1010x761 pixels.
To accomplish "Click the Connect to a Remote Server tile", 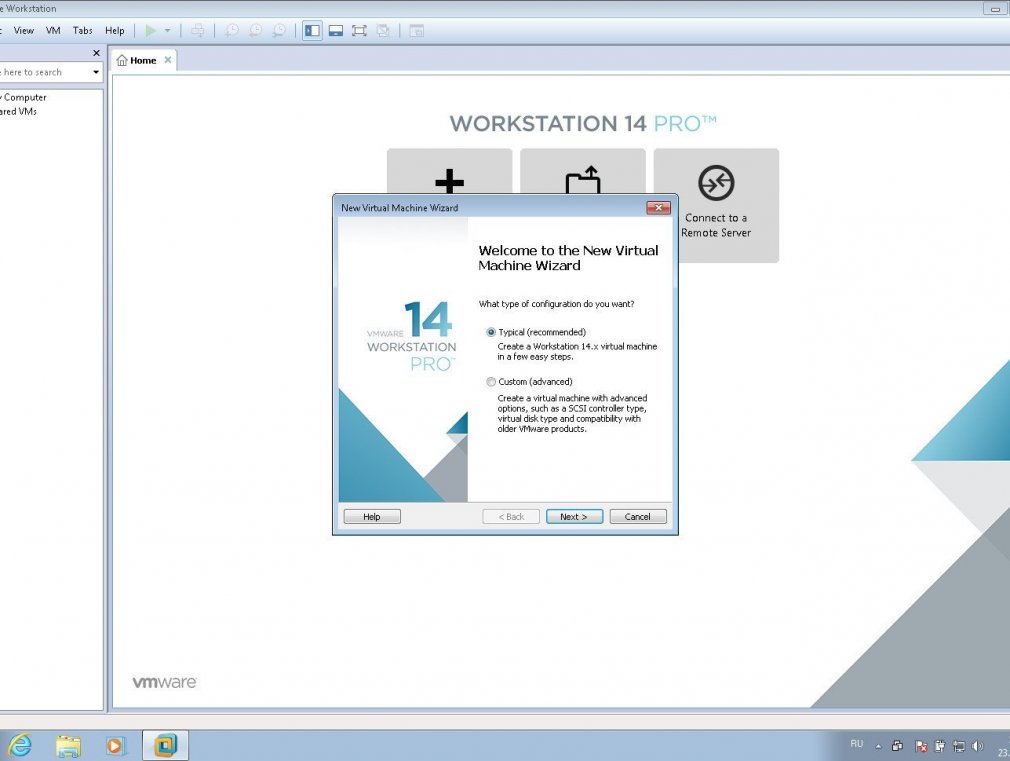I will (716, 205).
